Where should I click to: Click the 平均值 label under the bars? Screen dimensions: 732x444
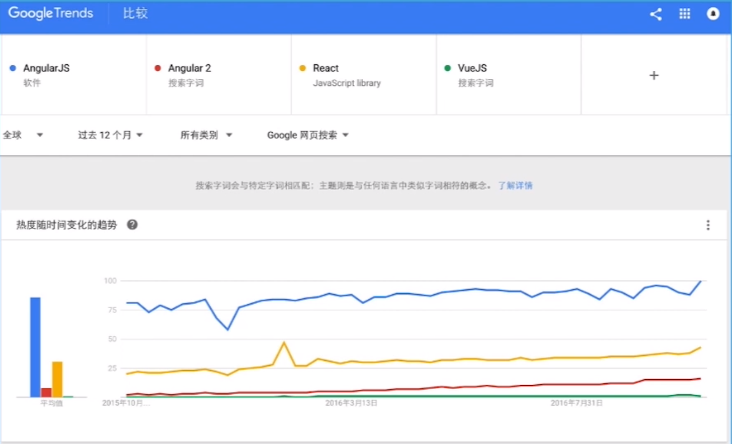[x=51, y=403]
